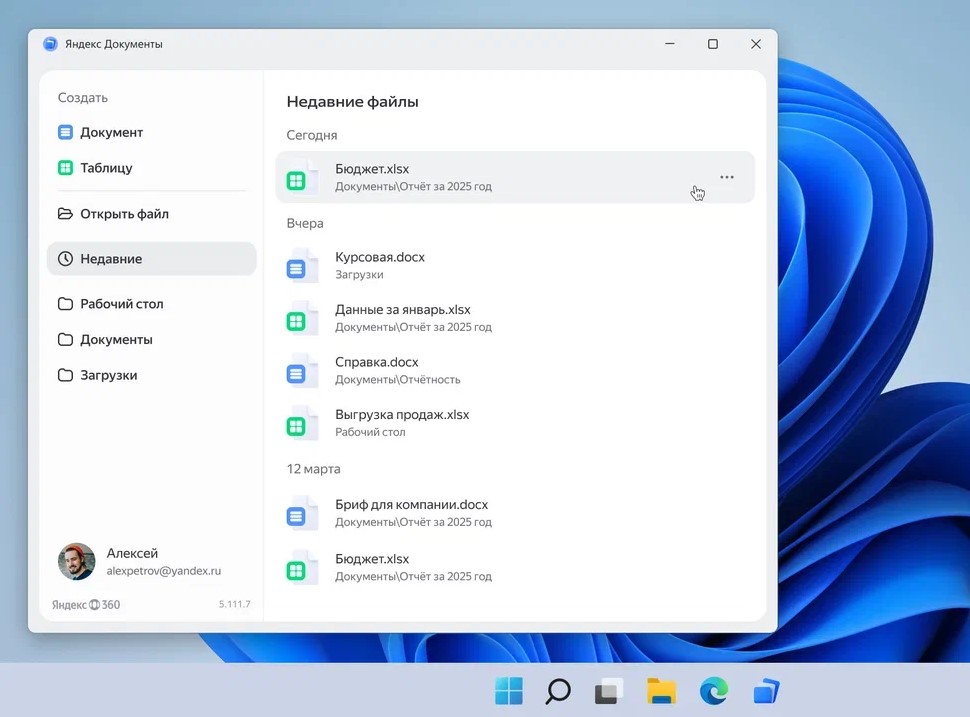Click the blue Document icon under Создать
This screenshot has height=717, width=970.
click(x=65, y=132)
